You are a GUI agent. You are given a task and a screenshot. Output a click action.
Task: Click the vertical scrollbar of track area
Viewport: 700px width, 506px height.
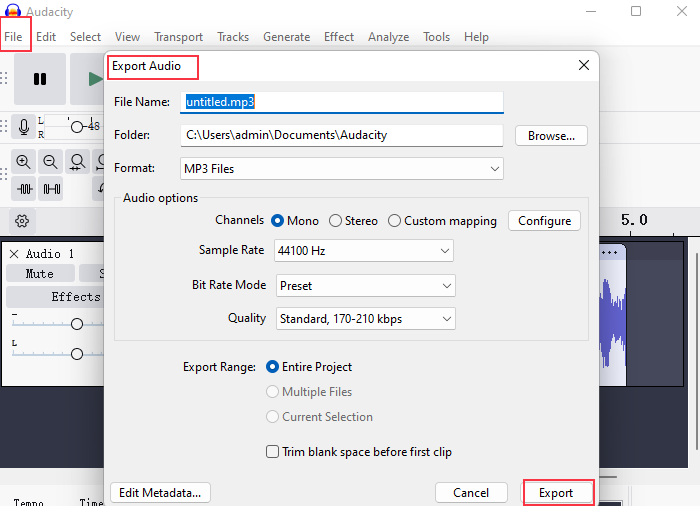tap(696, 351)
